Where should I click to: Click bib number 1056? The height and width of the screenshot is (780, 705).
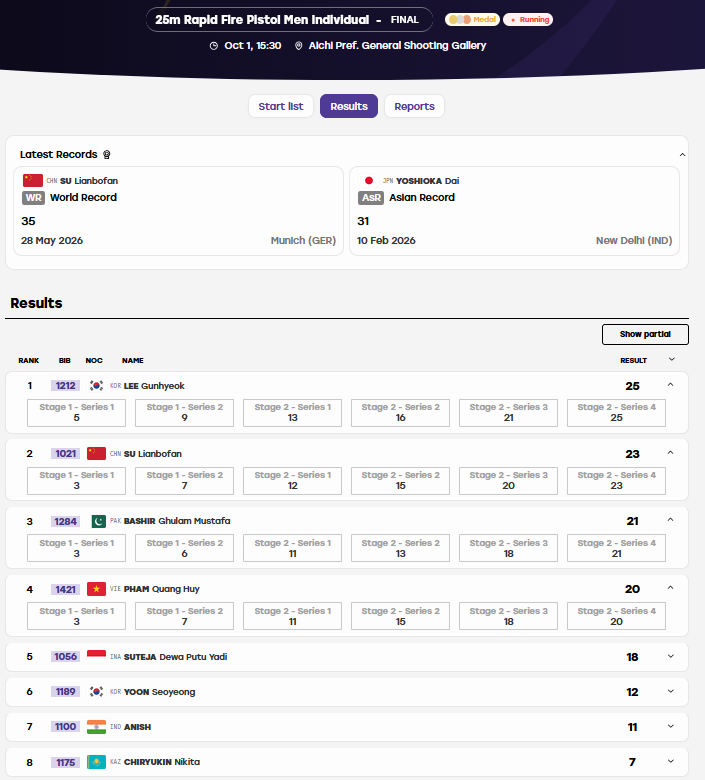click(x=65, y=657)
